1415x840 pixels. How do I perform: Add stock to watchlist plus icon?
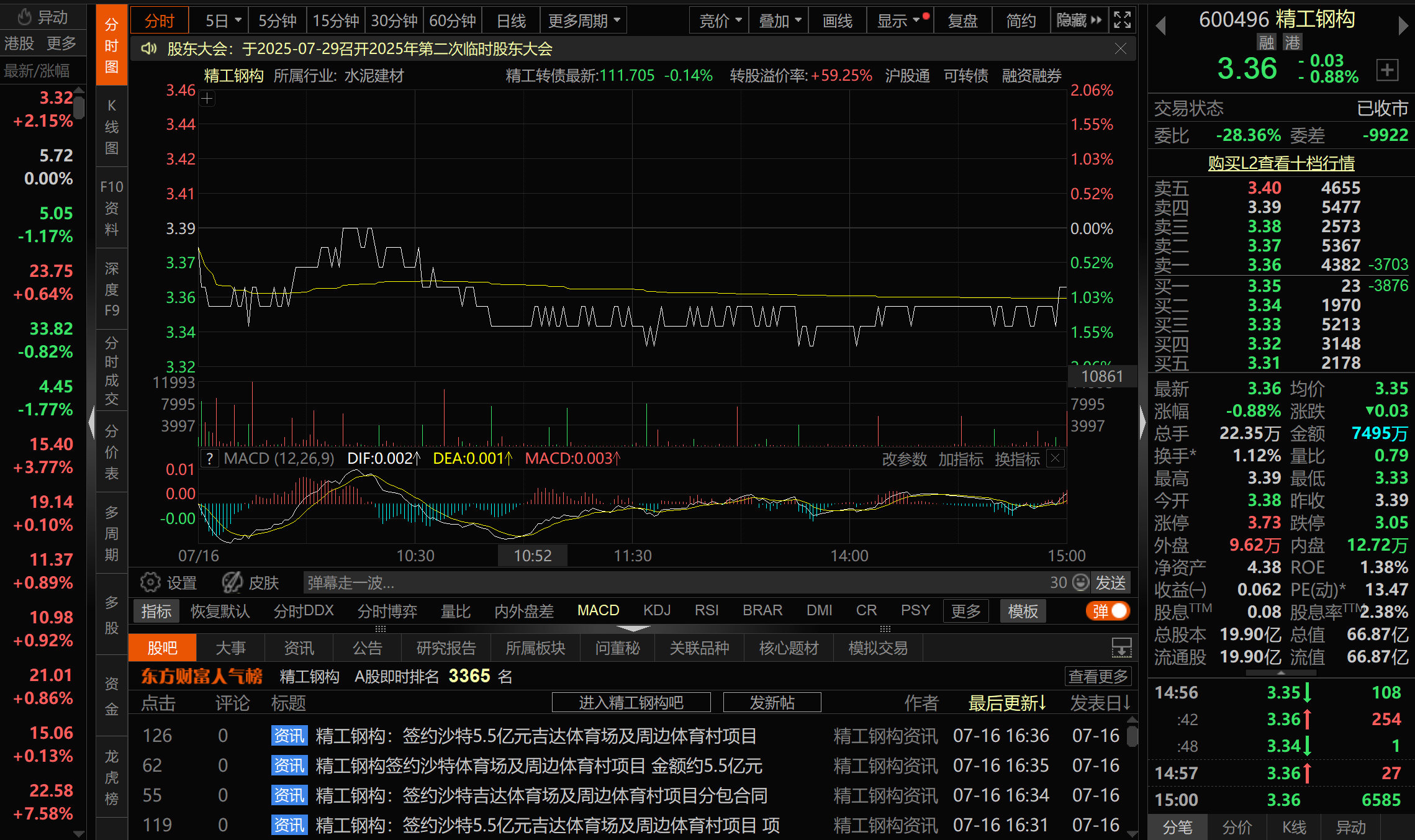pos(1387,70)
